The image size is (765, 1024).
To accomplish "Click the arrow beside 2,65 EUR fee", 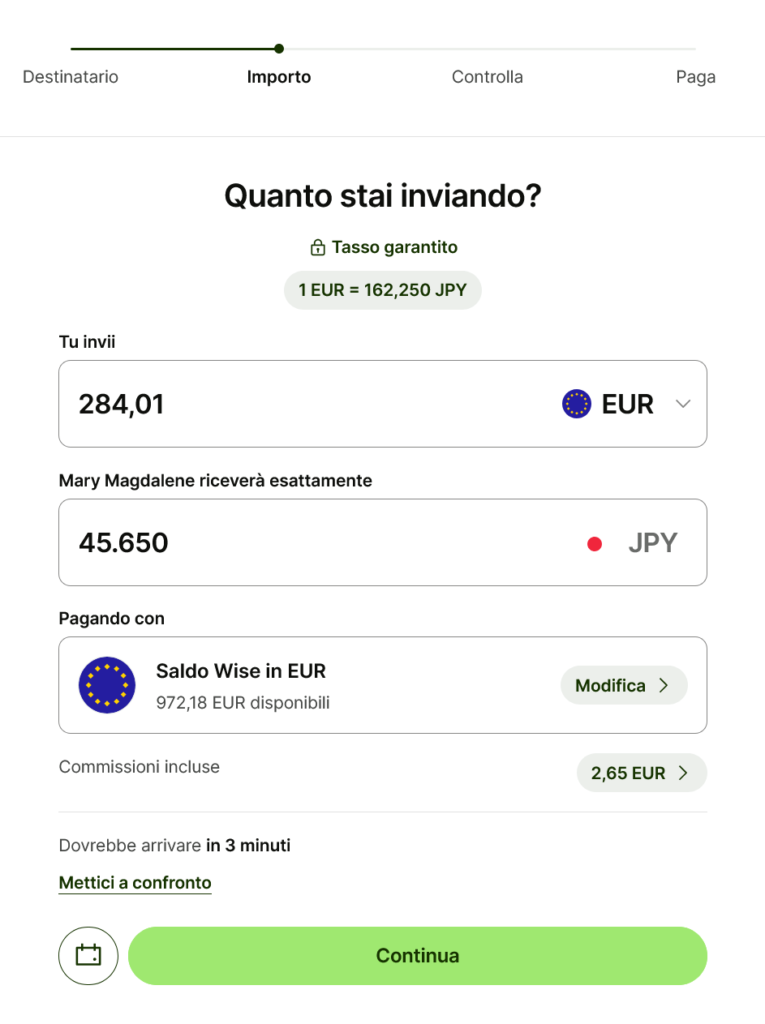I will click(684, 773).
